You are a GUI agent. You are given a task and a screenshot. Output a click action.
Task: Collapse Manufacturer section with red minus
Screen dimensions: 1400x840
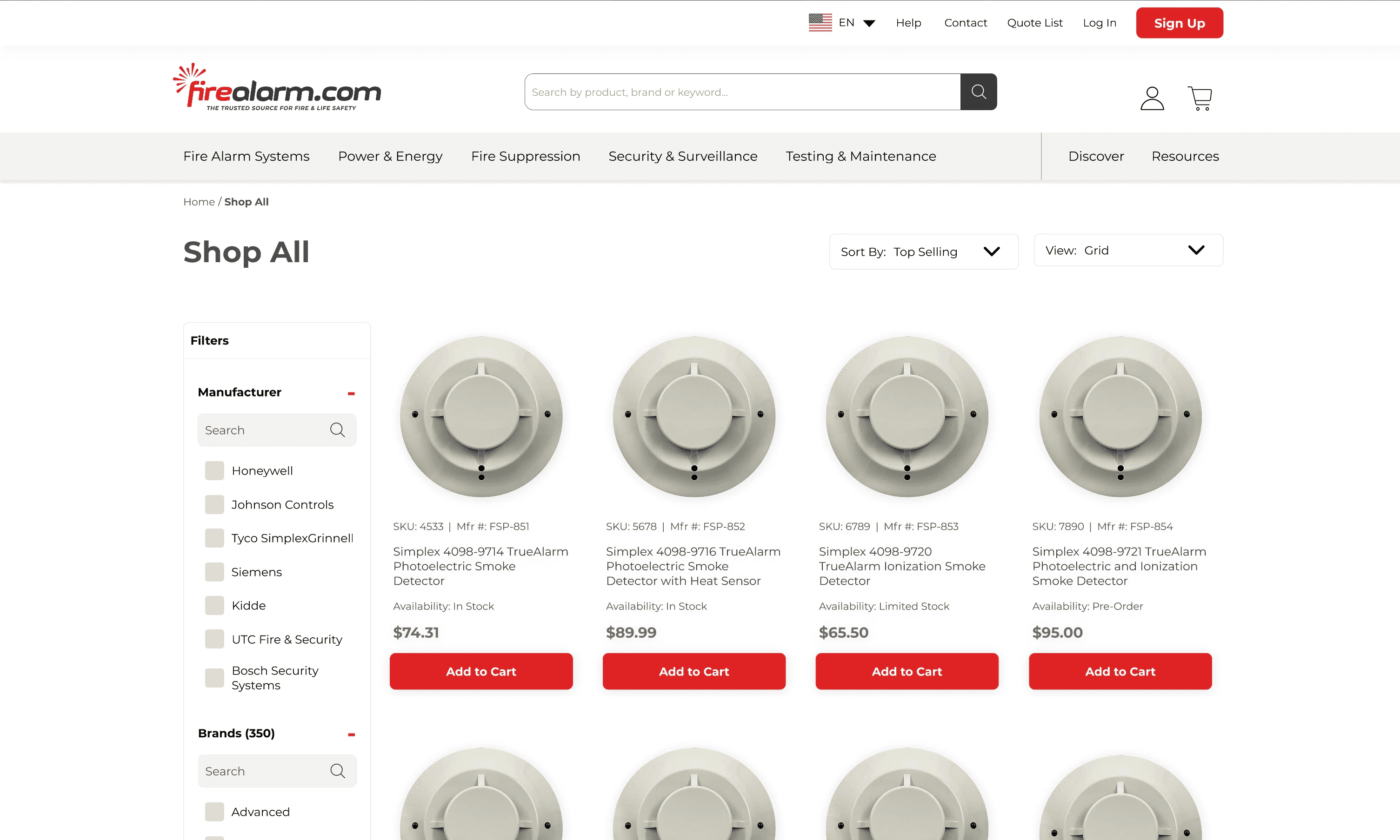351,393
